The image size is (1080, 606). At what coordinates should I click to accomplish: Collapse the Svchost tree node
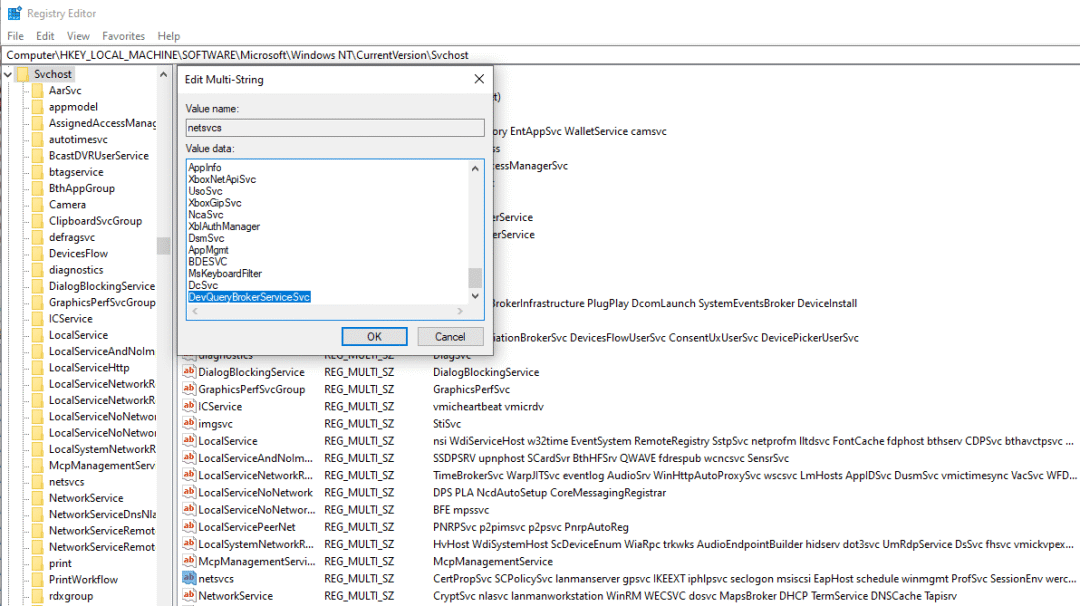pyautogui.click(x=8, y=74)
